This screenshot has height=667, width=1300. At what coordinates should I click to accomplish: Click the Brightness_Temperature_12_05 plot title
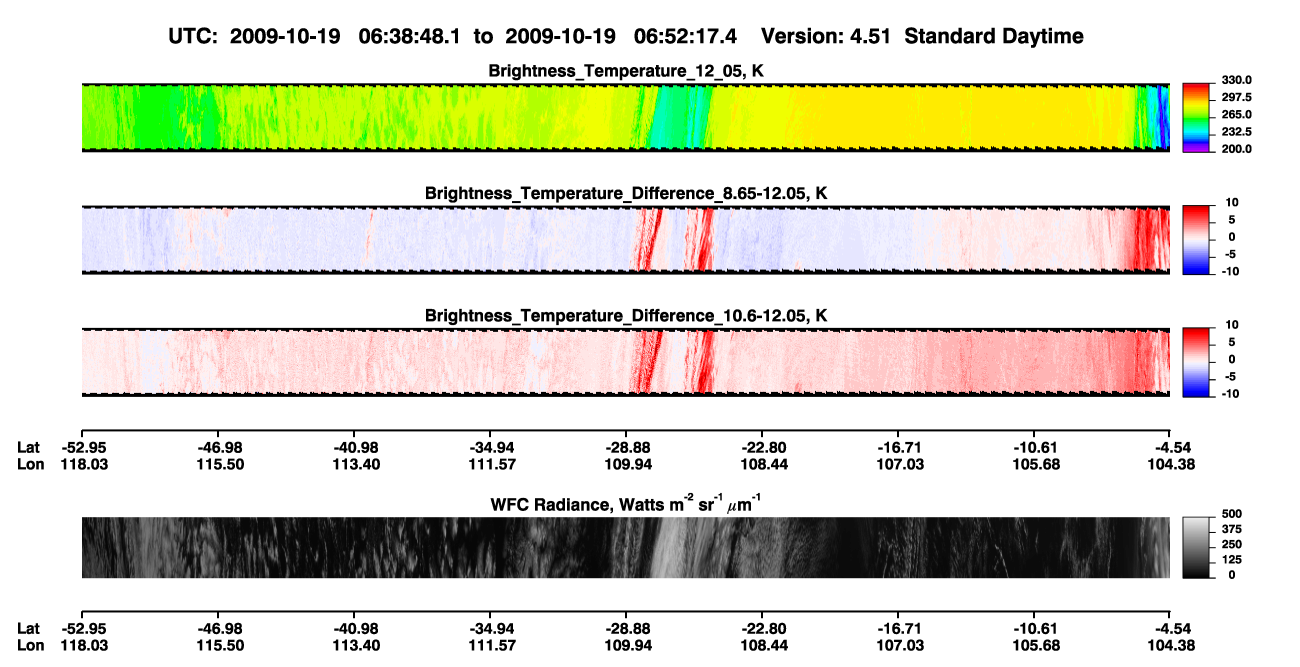(626, 71)
